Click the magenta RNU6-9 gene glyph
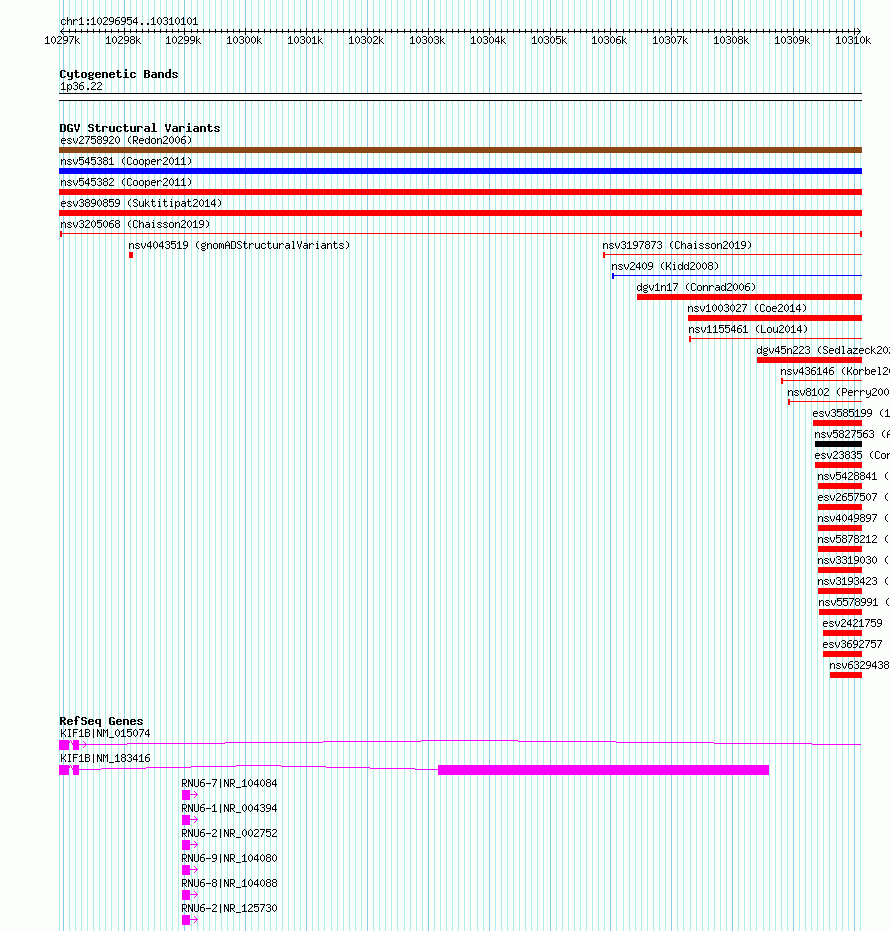This screenshot has height=931, width=890. 190,870
